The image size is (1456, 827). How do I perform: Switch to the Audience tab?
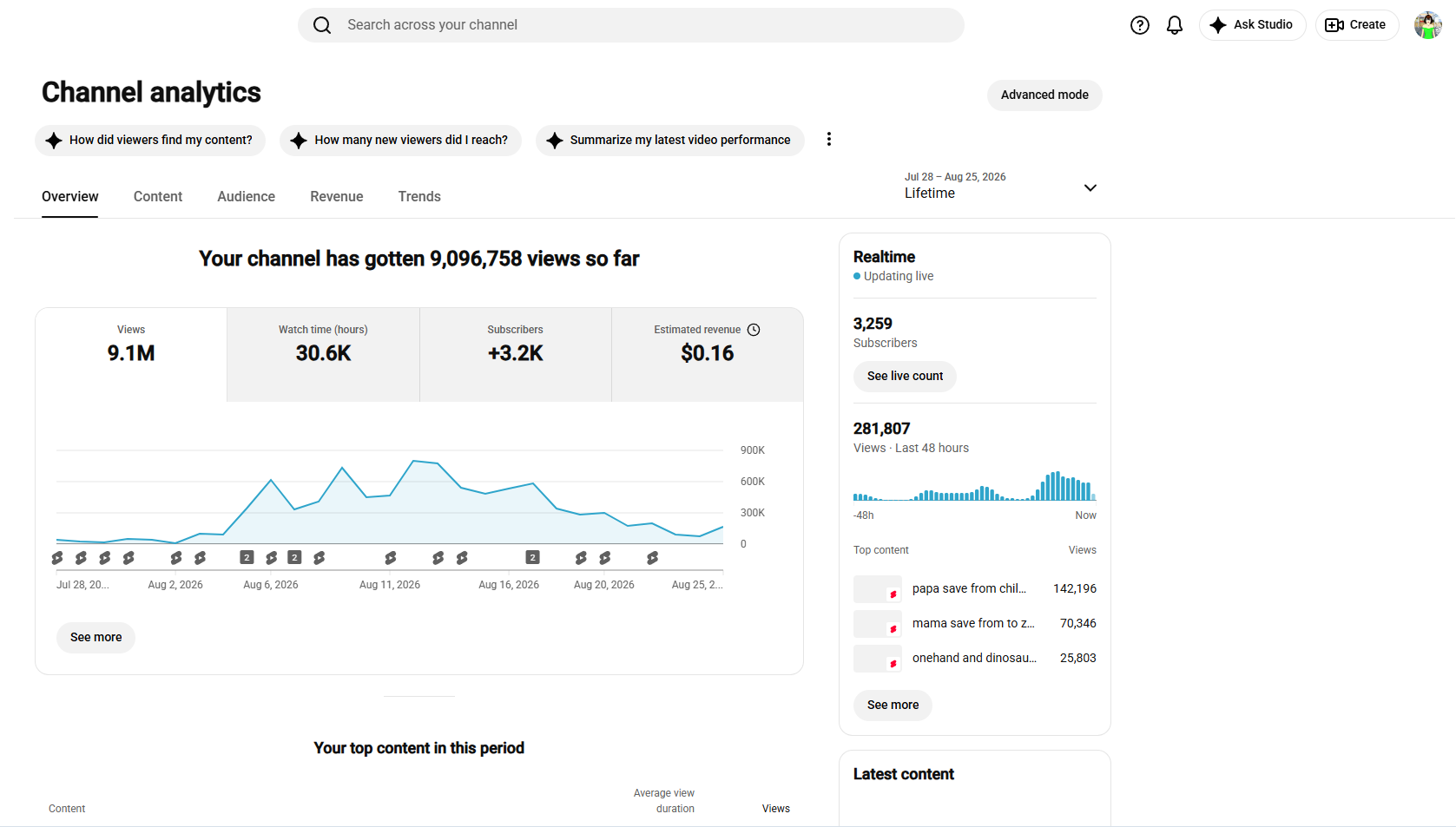(x=246, y=197)
